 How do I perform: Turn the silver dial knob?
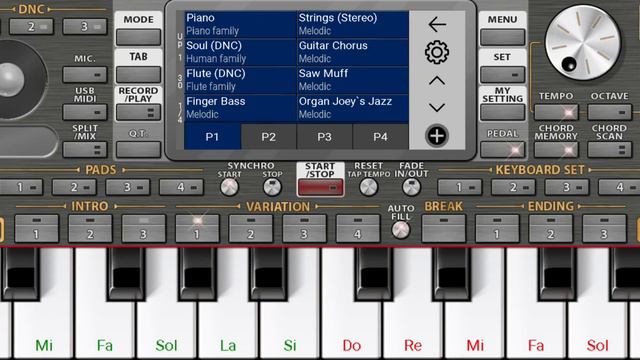[x=582, y=42]
